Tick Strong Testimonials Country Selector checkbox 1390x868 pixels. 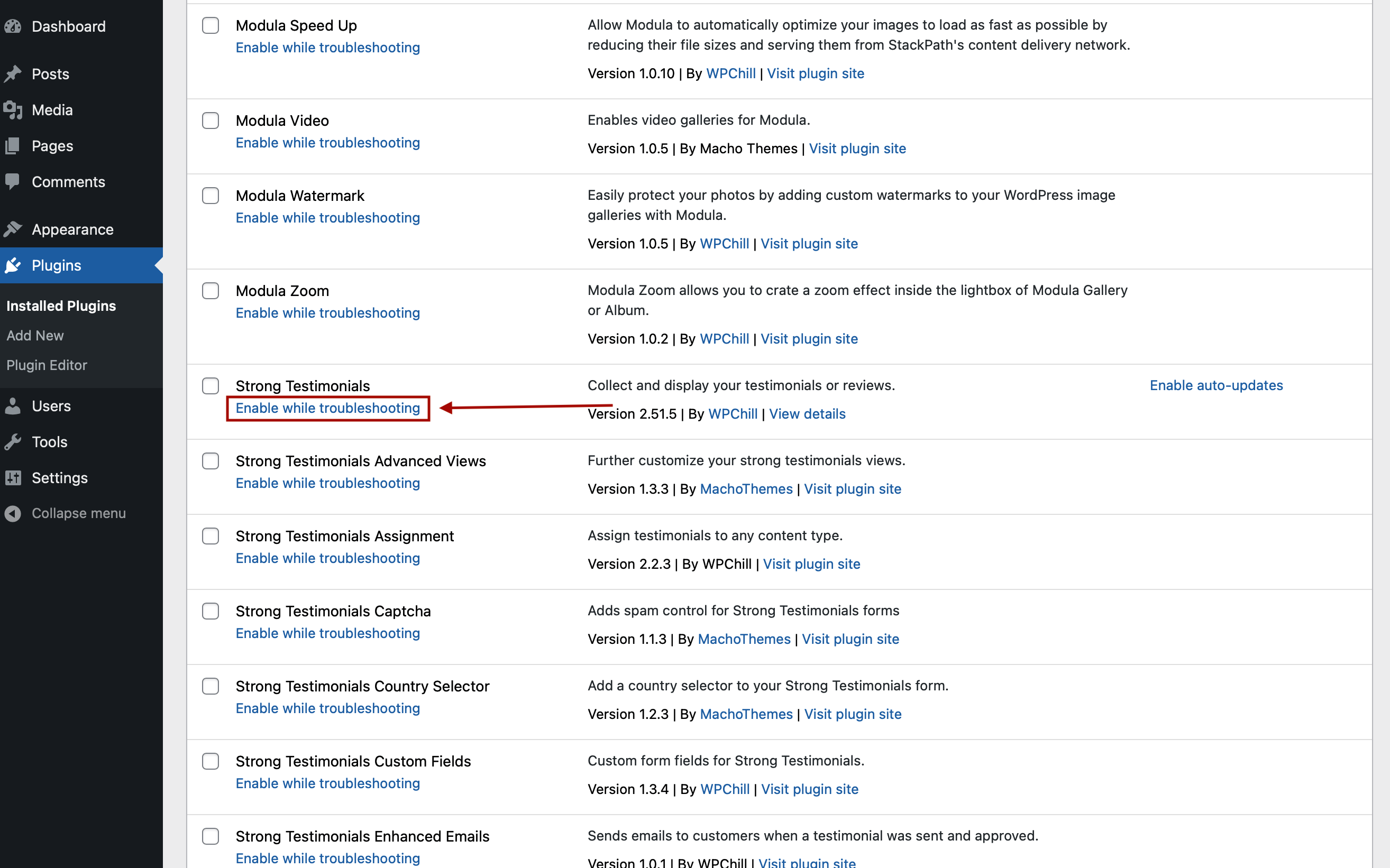click(211, 687)
